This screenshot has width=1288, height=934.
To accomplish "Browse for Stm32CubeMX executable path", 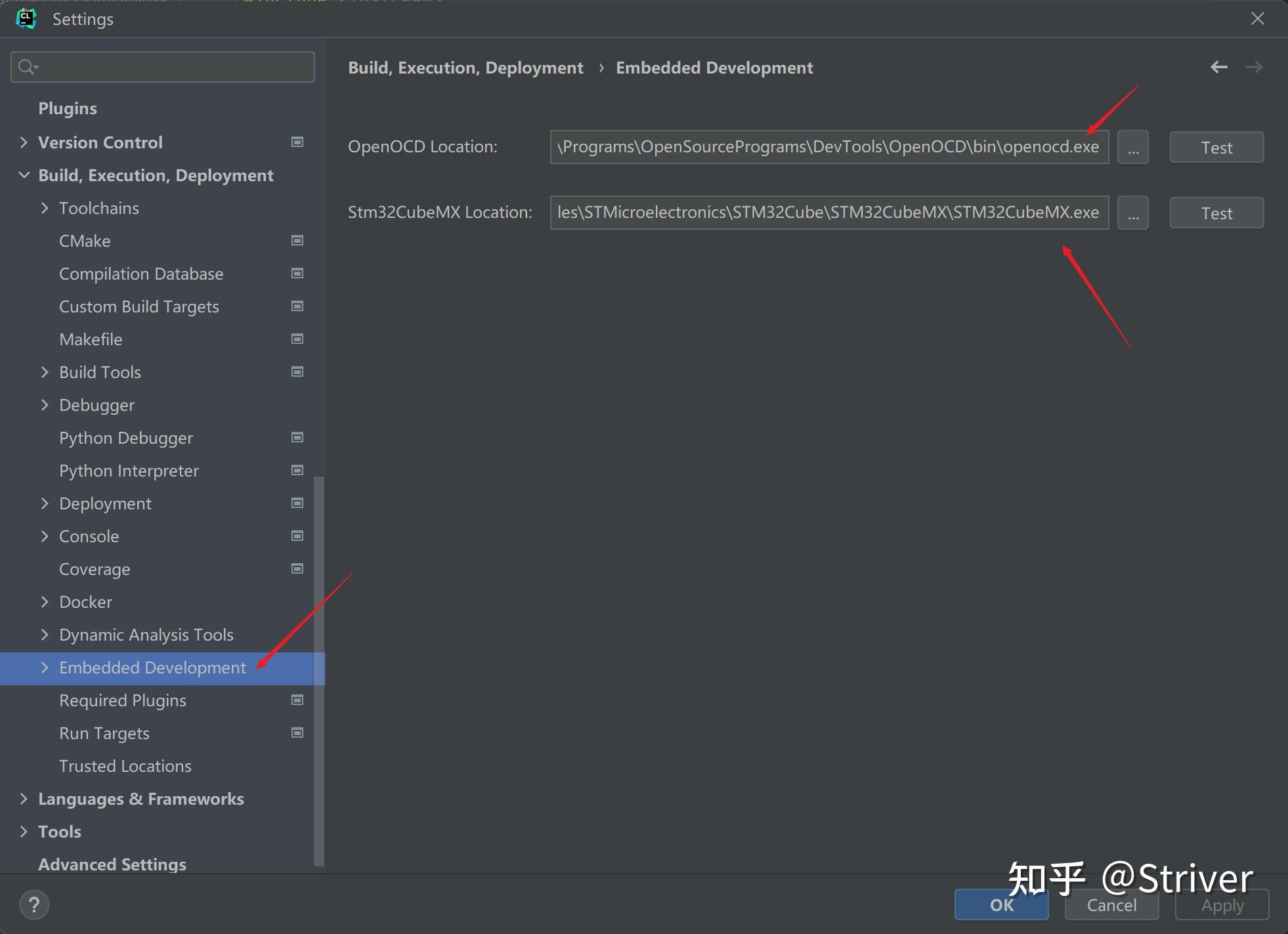I will [1133, 213].
